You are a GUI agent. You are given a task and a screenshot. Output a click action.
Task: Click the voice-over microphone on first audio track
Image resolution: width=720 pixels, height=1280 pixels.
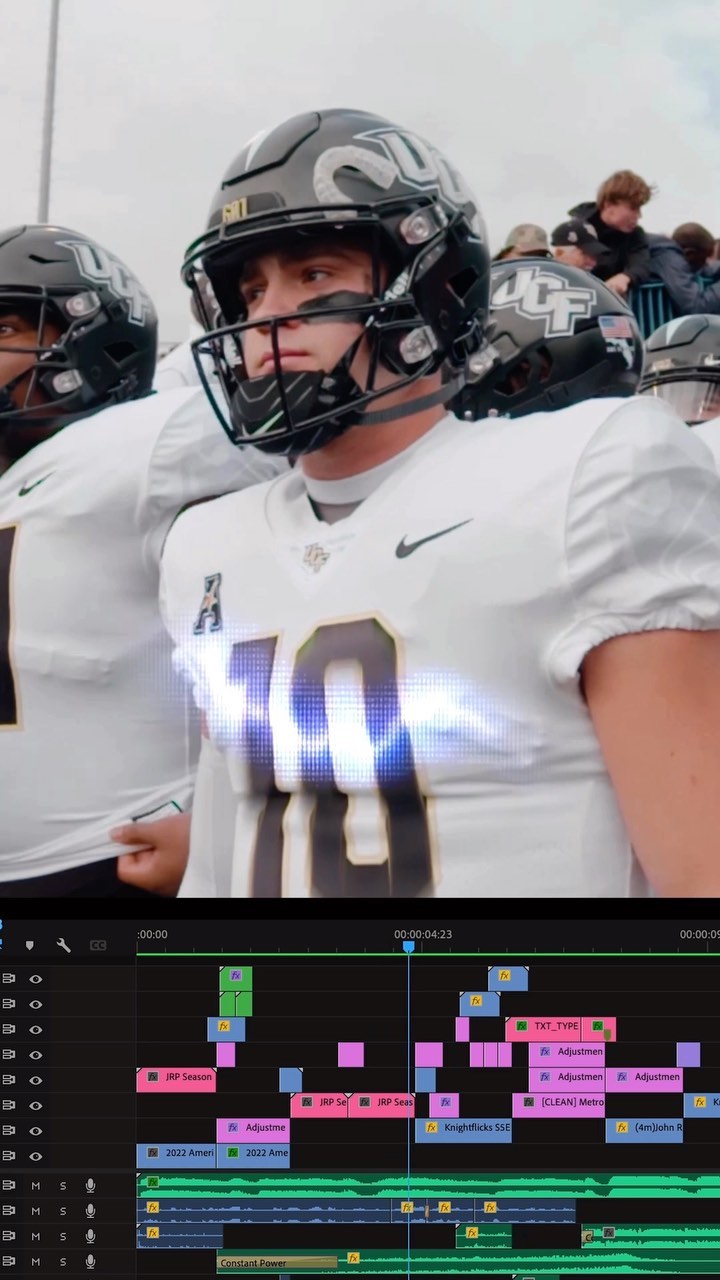pyautogui.click(x=90, y=1185)
